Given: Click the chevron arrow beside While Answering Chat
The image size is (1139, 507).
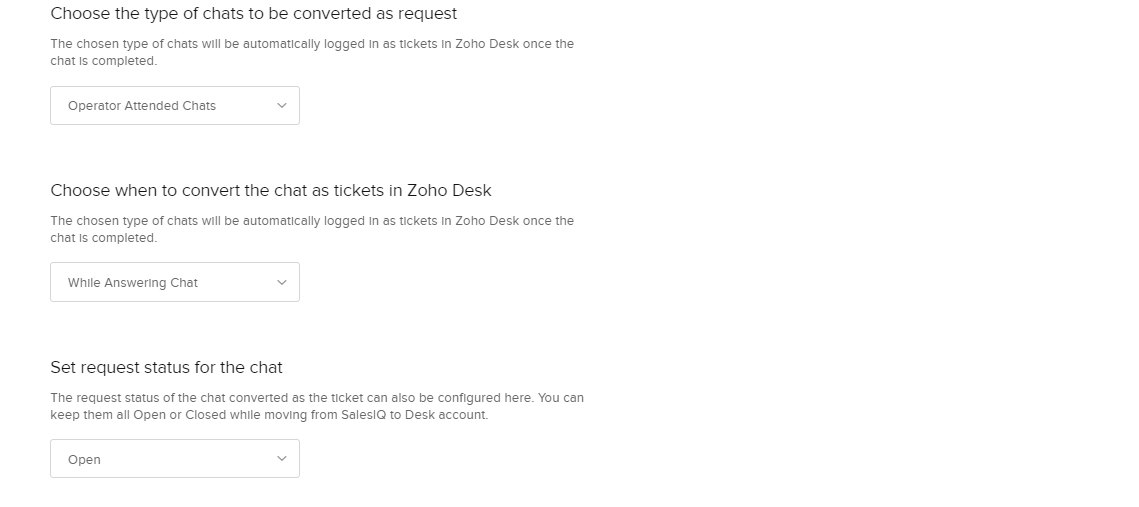Looking at the screenshot, I should 281,282.
